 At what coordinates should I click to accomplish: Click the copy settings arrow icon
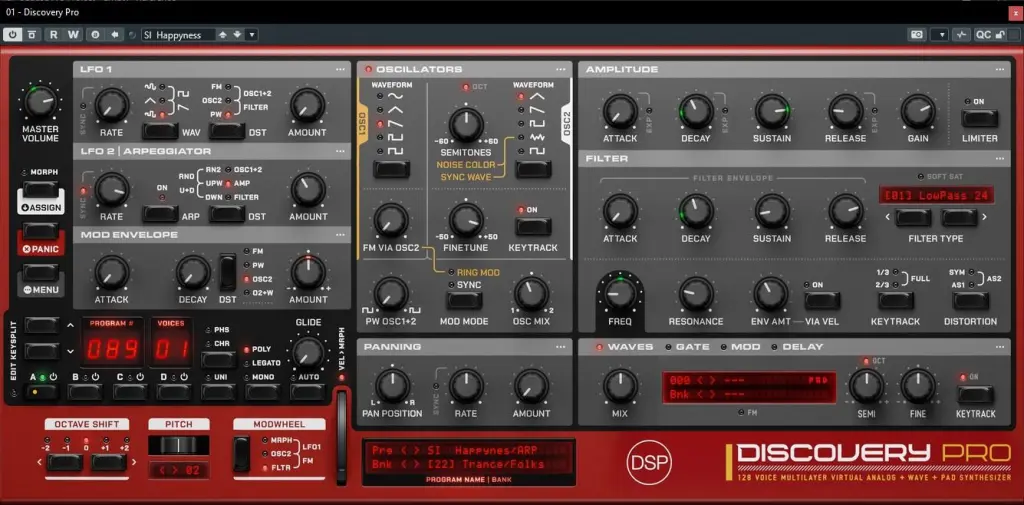click(x=115, y=35)
